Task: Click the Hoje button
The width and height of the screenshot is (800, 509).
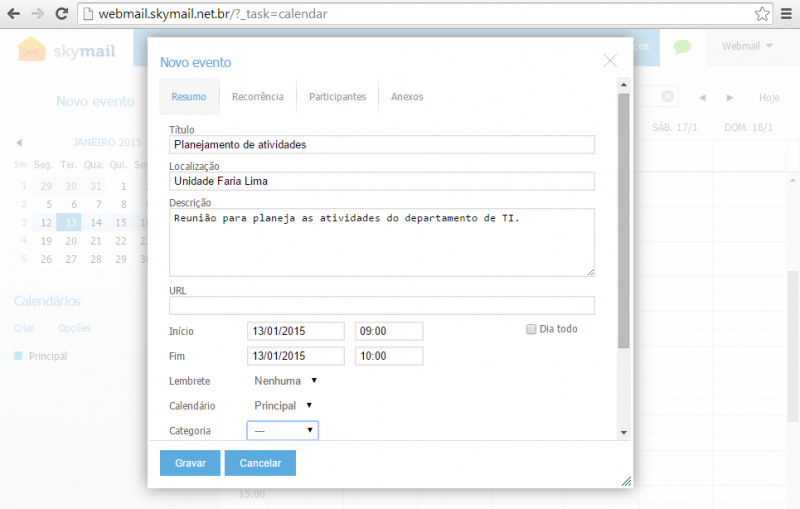Action: 769,97
